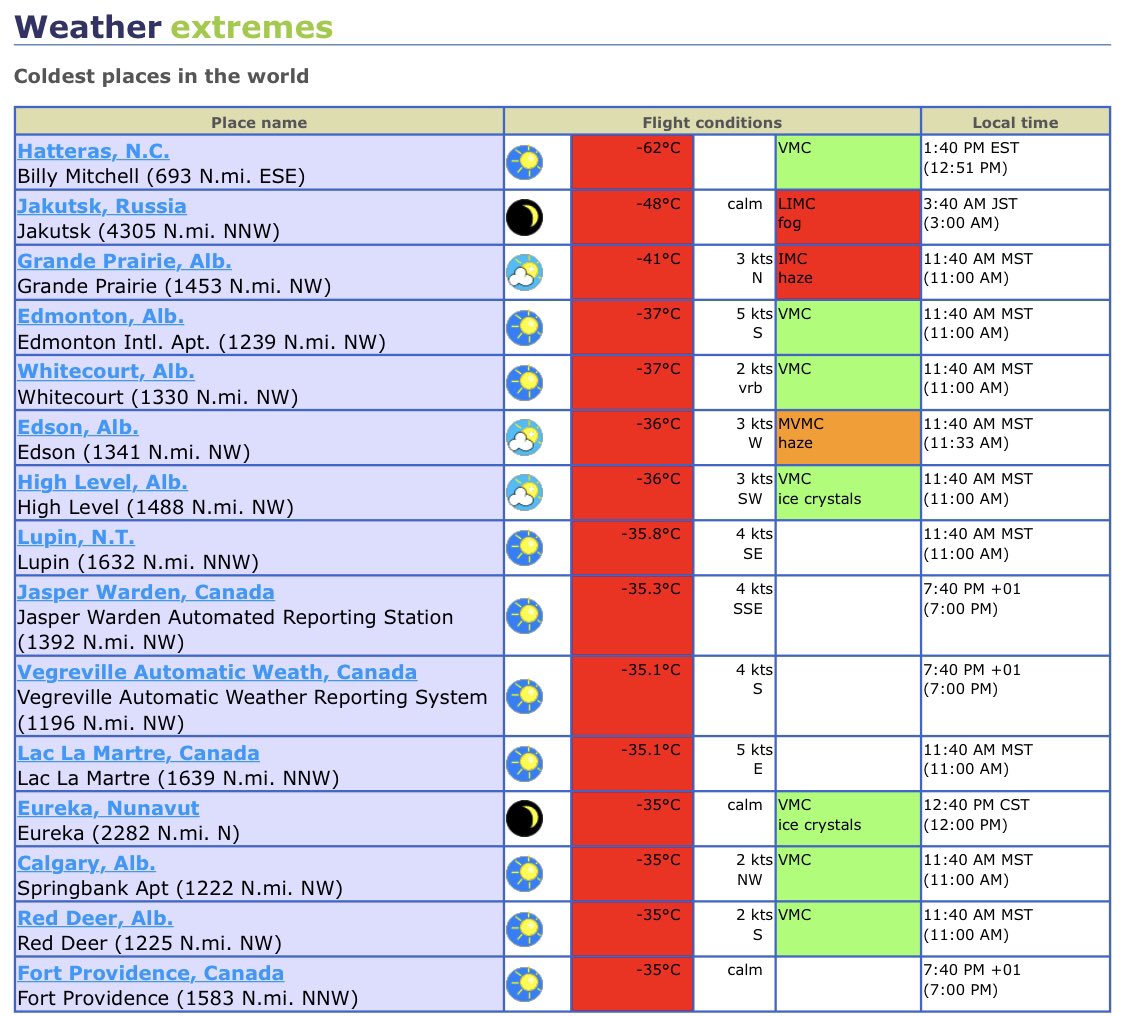Click the '4 kts SSE' wind cell
Image resolution: width=1125 pixels, height=1016 pixels.
coord(735,616)
